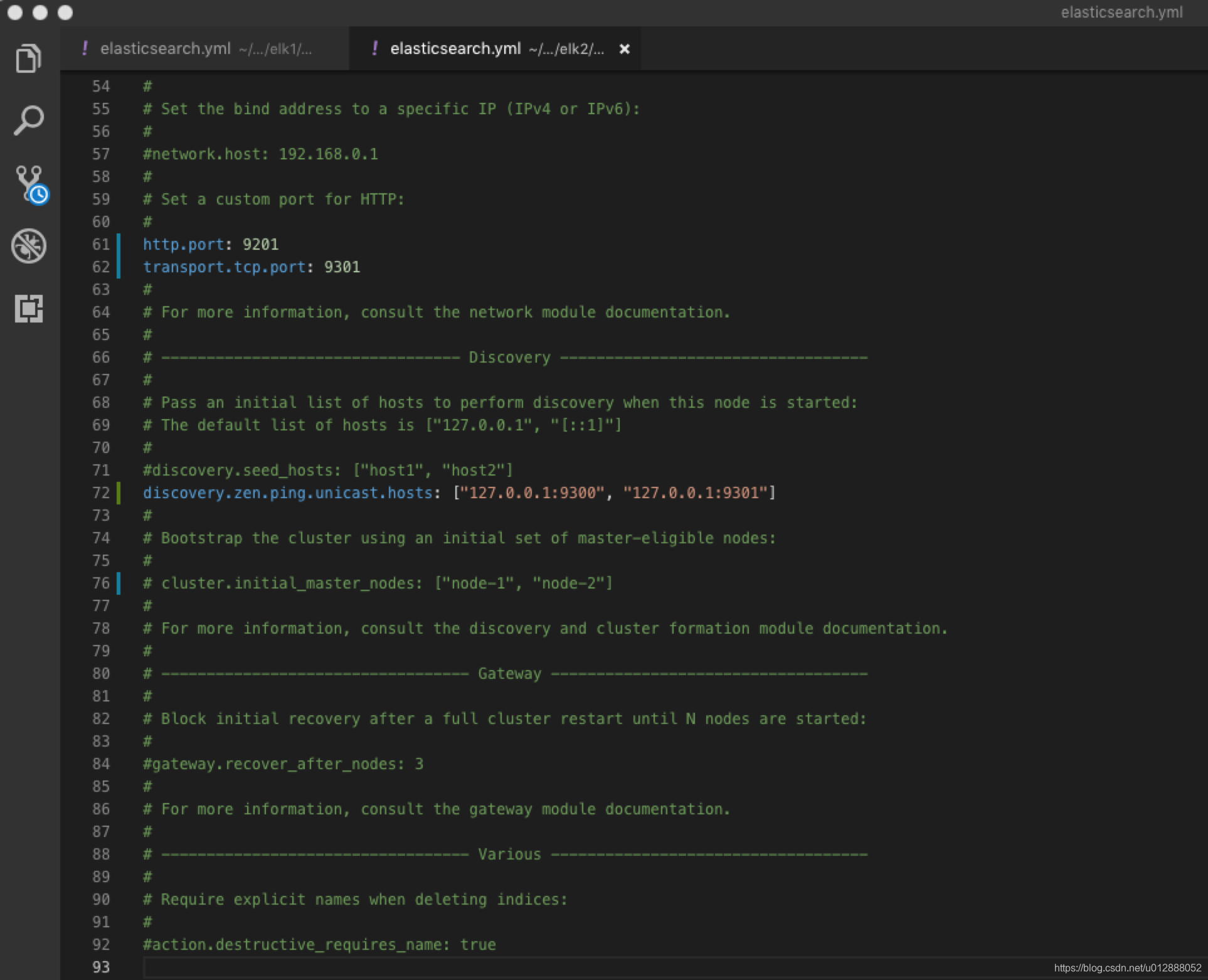Open the Extensions panel
This screenshot has width=1208, height=980.
pyautogui.click(x=29, y=308)
